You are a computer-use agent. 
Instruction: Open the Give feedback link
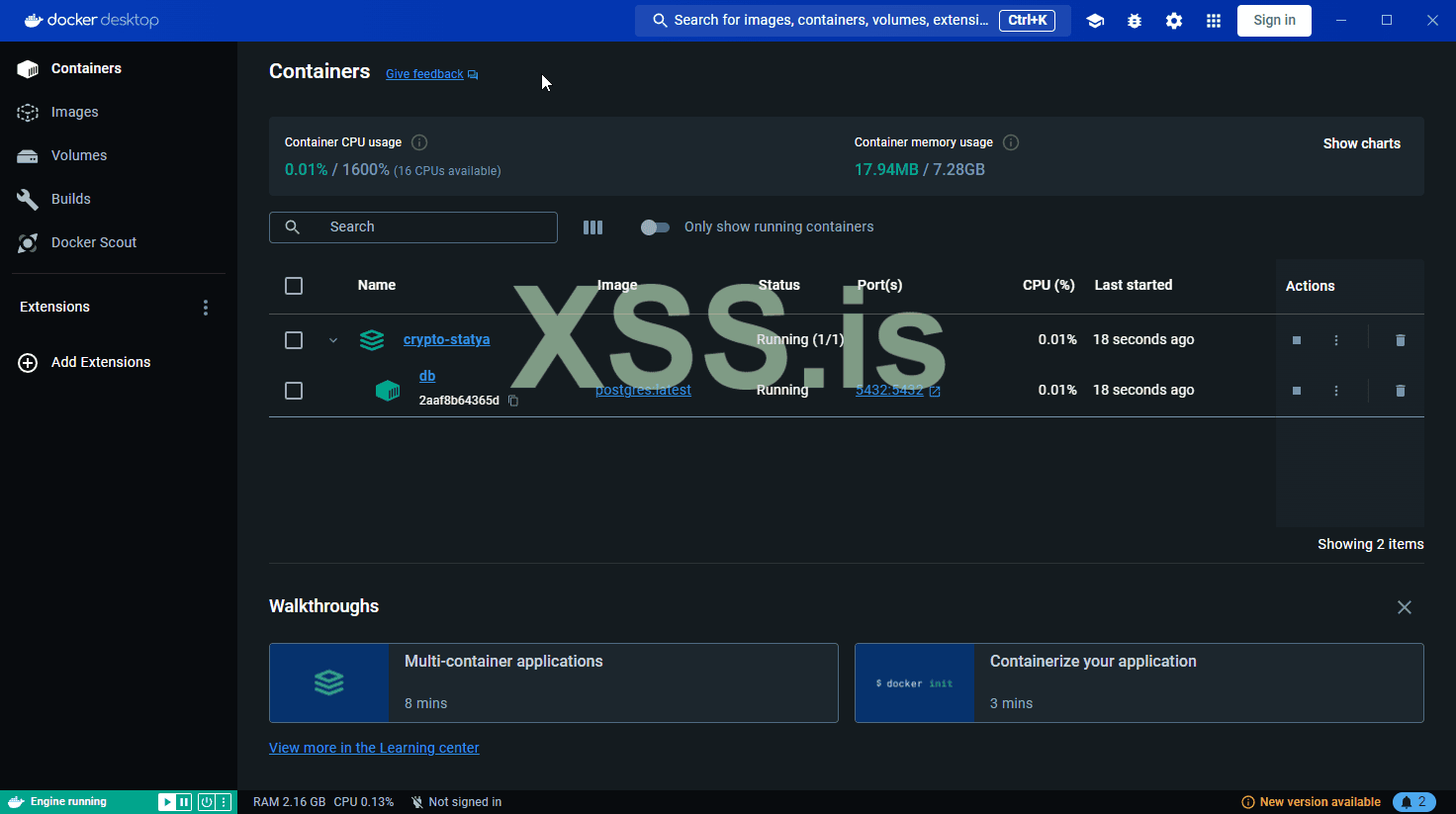[x=432, y=74]
